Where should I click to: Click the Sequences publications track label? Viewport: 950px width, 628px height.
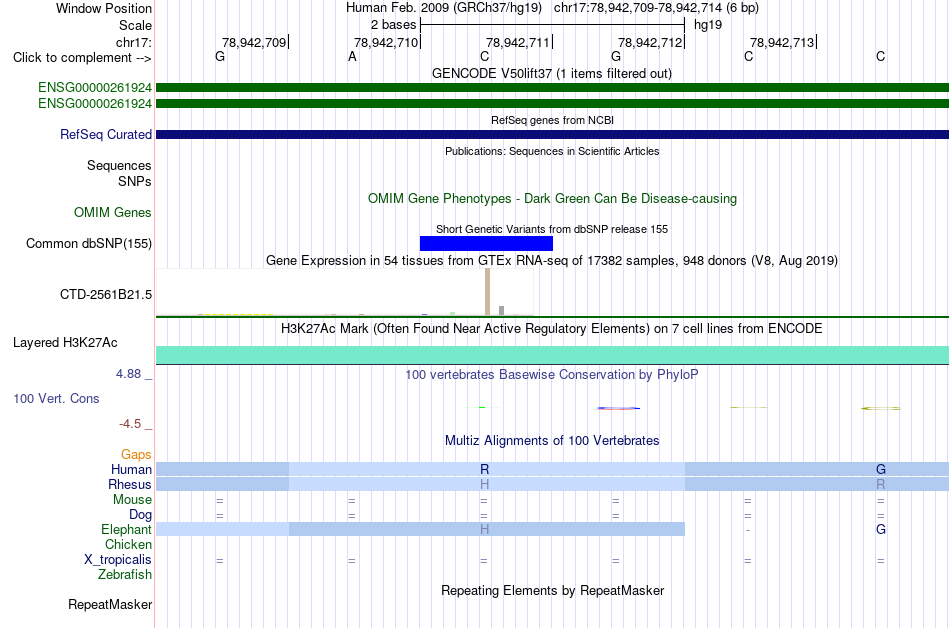(x=119, y=165)
